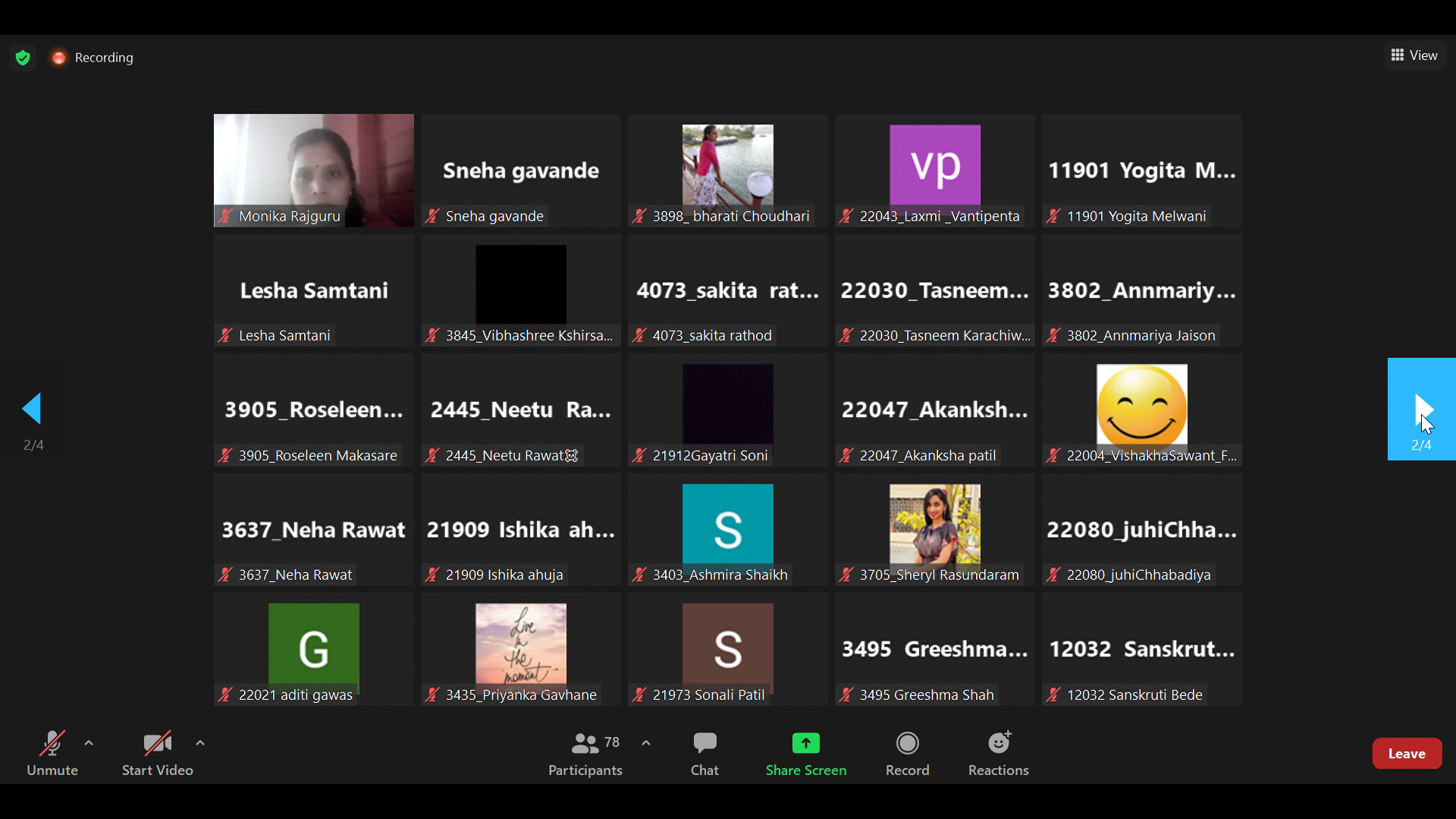The height and width of the screenshot is (819, 1456).
Task: Open the Participants list
Action: [585, 753]
